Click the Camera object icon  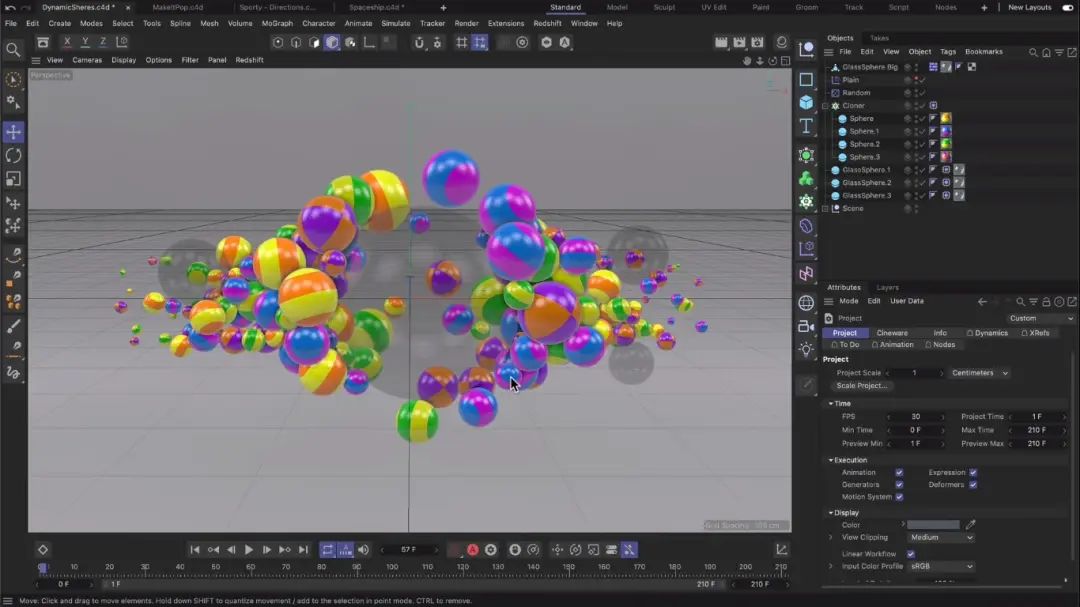coord(806,326)
